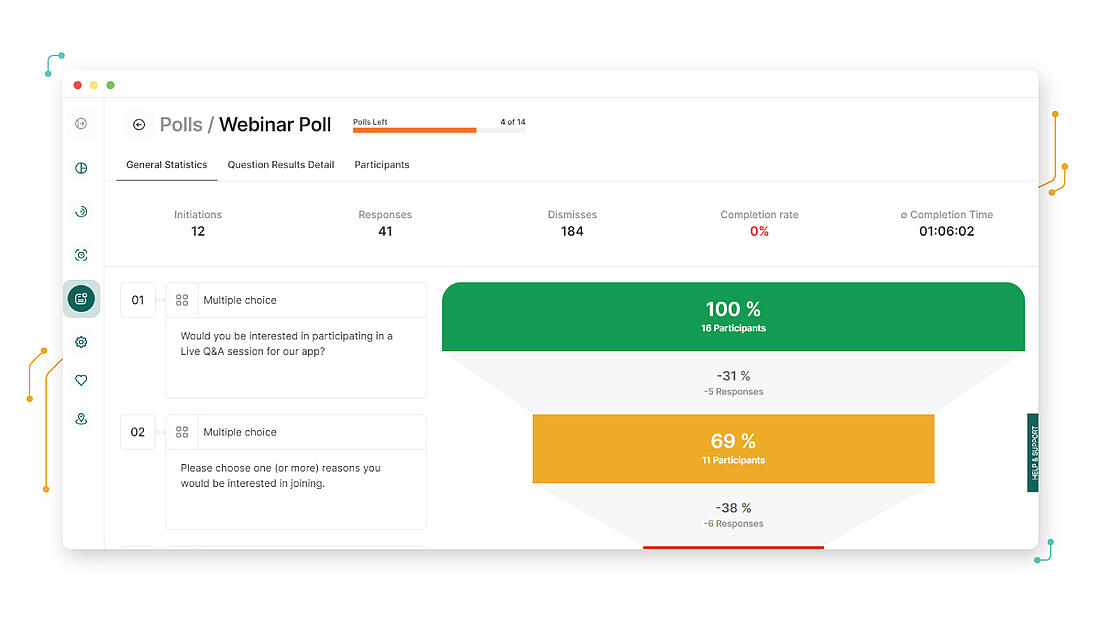1100x619 pixels.
Task: Switch to Participants tab
Action: (x=382, y=165)
